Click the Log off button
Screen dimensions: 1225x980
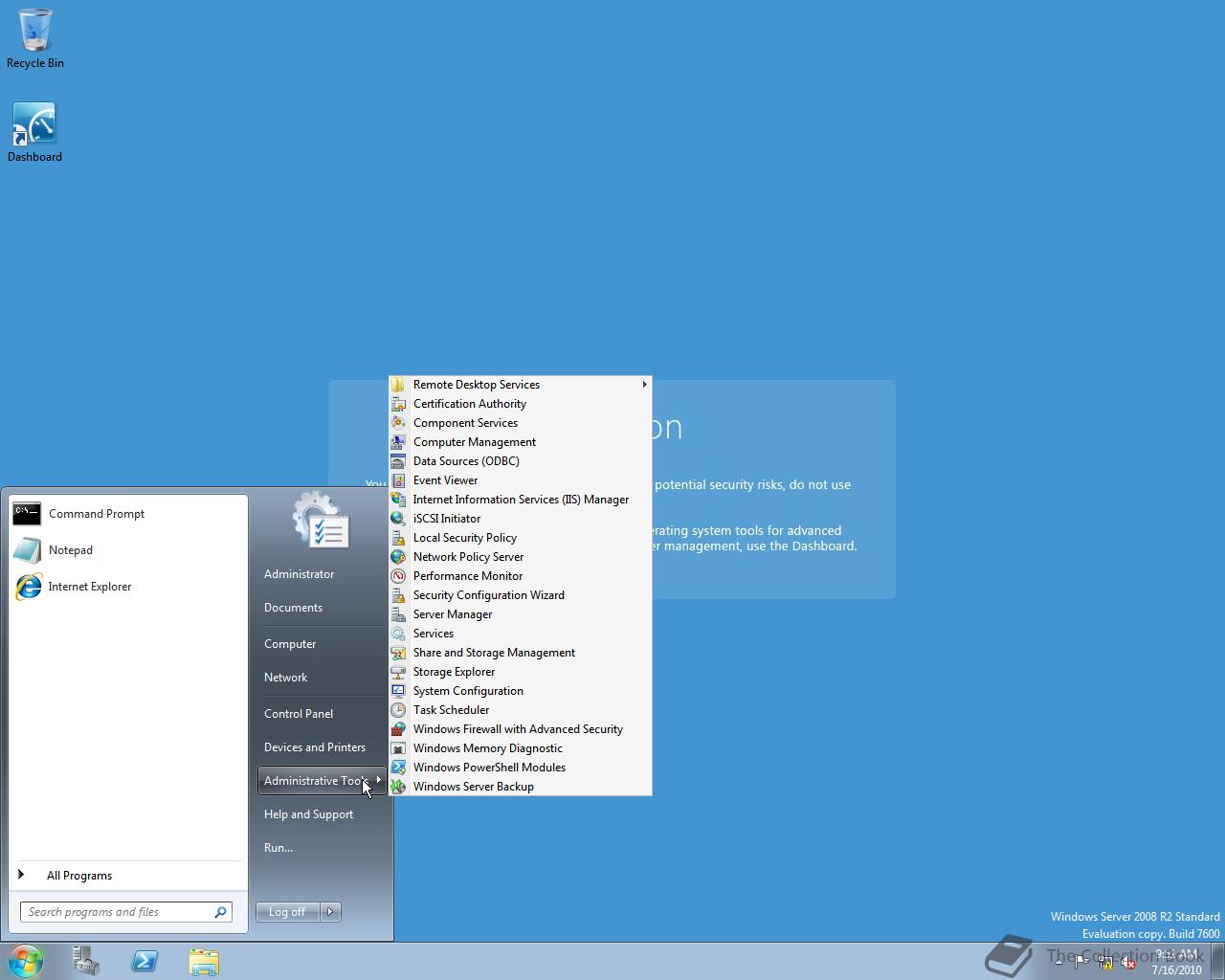tap(287, 912)
